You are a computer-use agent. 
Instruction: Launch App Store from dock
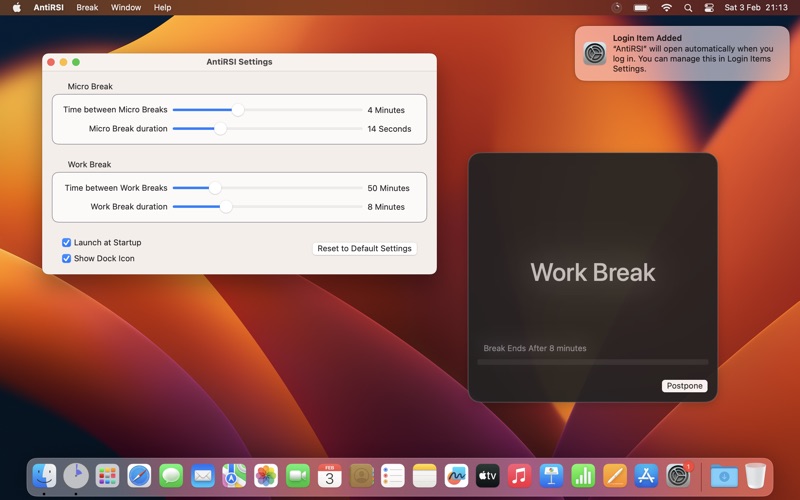[x=646, y=476]
